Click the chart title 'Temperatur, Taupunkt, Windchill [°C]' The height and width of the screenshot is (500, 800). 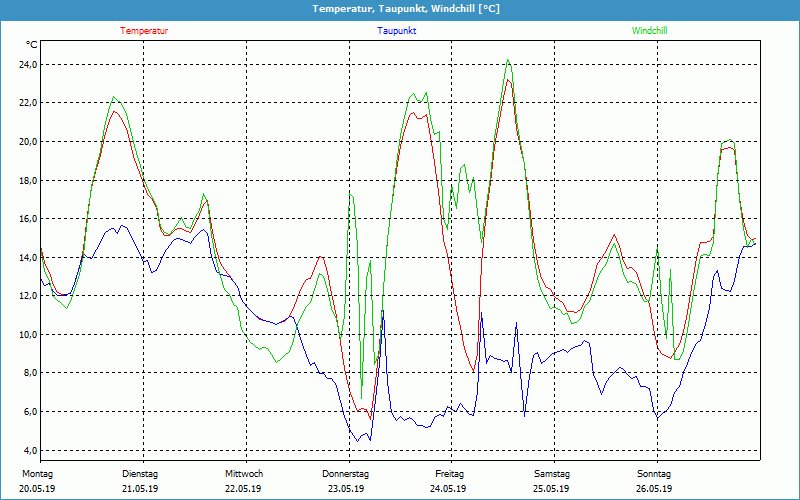pos(406,9)
